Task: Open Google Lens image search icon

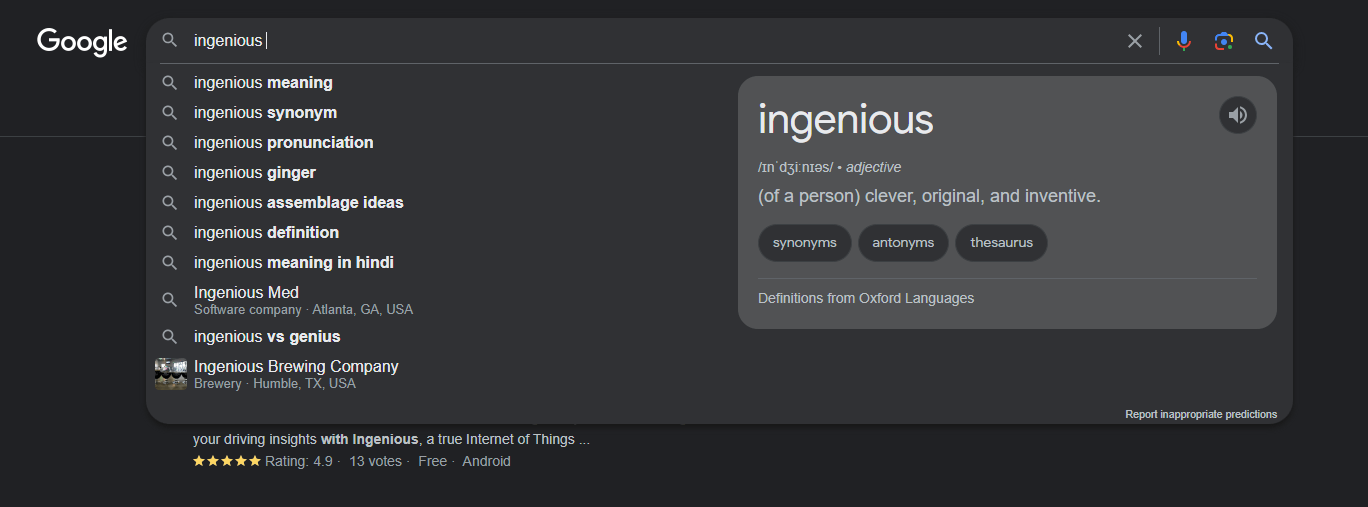Action: pyautogui.click(x=1224, y=41)
